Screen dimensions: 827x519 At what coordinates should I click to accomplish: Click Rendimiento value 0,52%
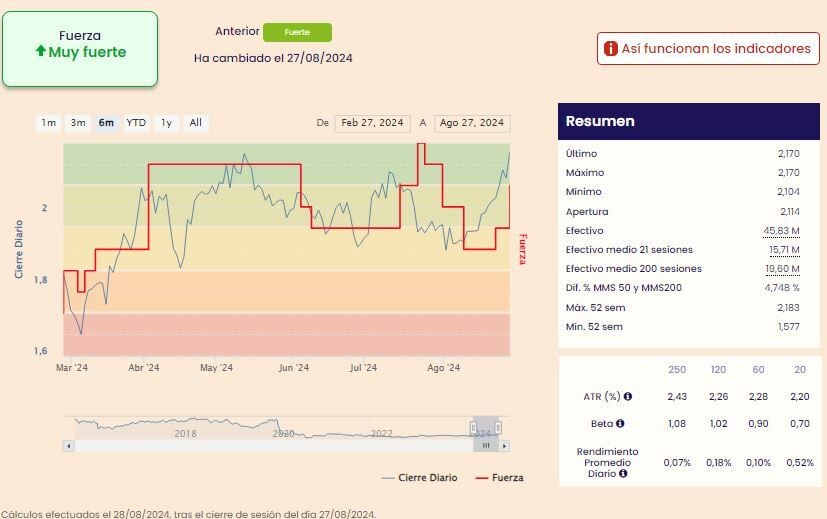click(x=800, y=463)
